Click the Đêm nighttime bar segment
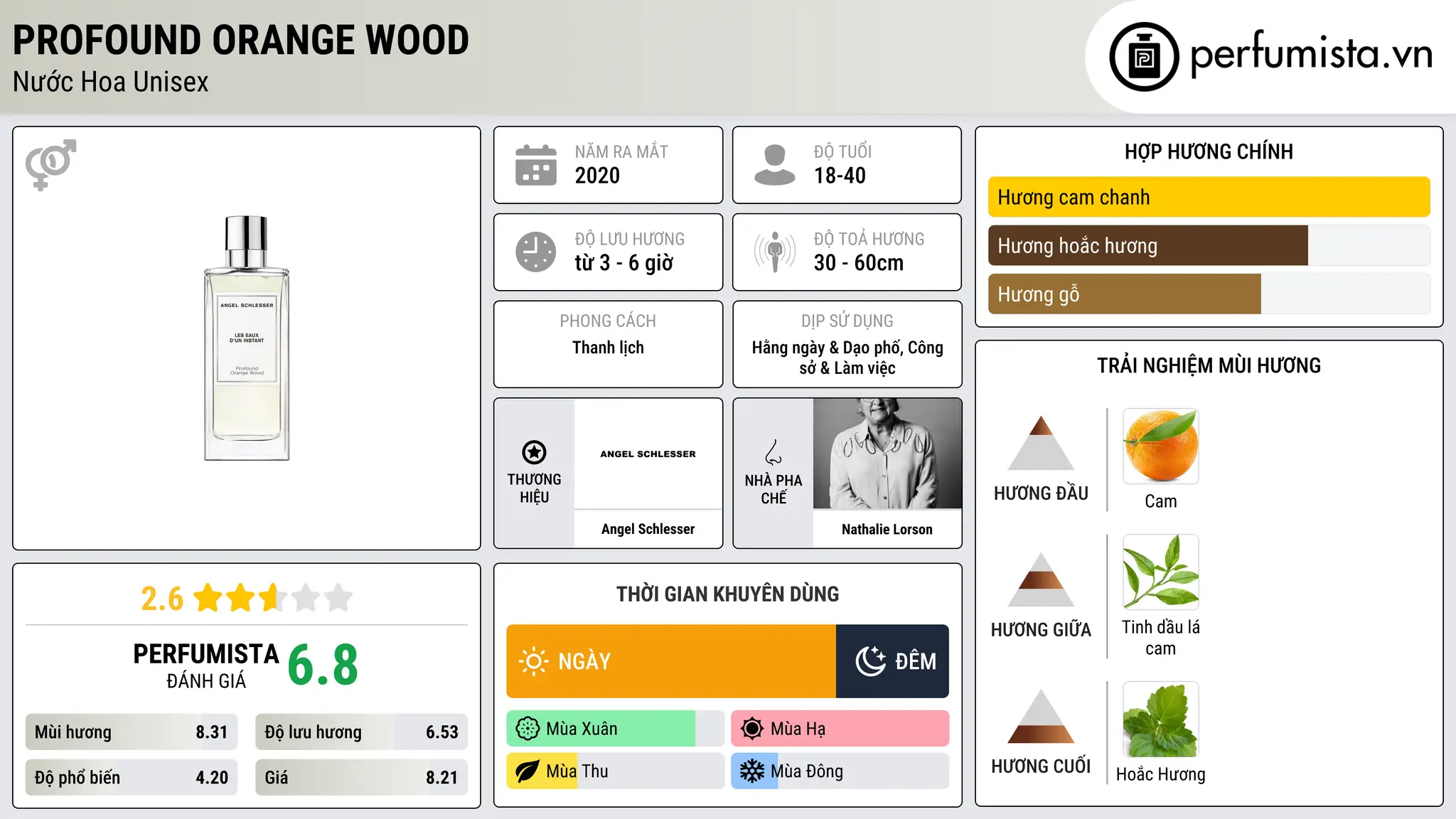The image size is (1456, 819). pos(892,661)
